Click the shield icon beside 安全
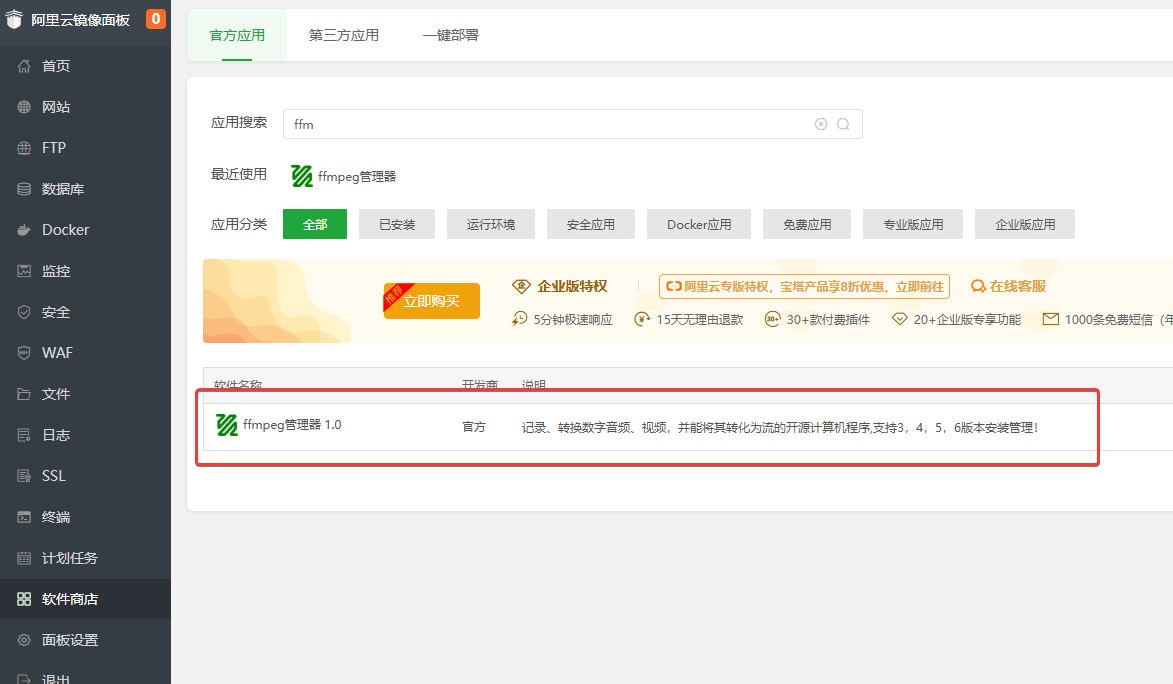 point(24,312)
